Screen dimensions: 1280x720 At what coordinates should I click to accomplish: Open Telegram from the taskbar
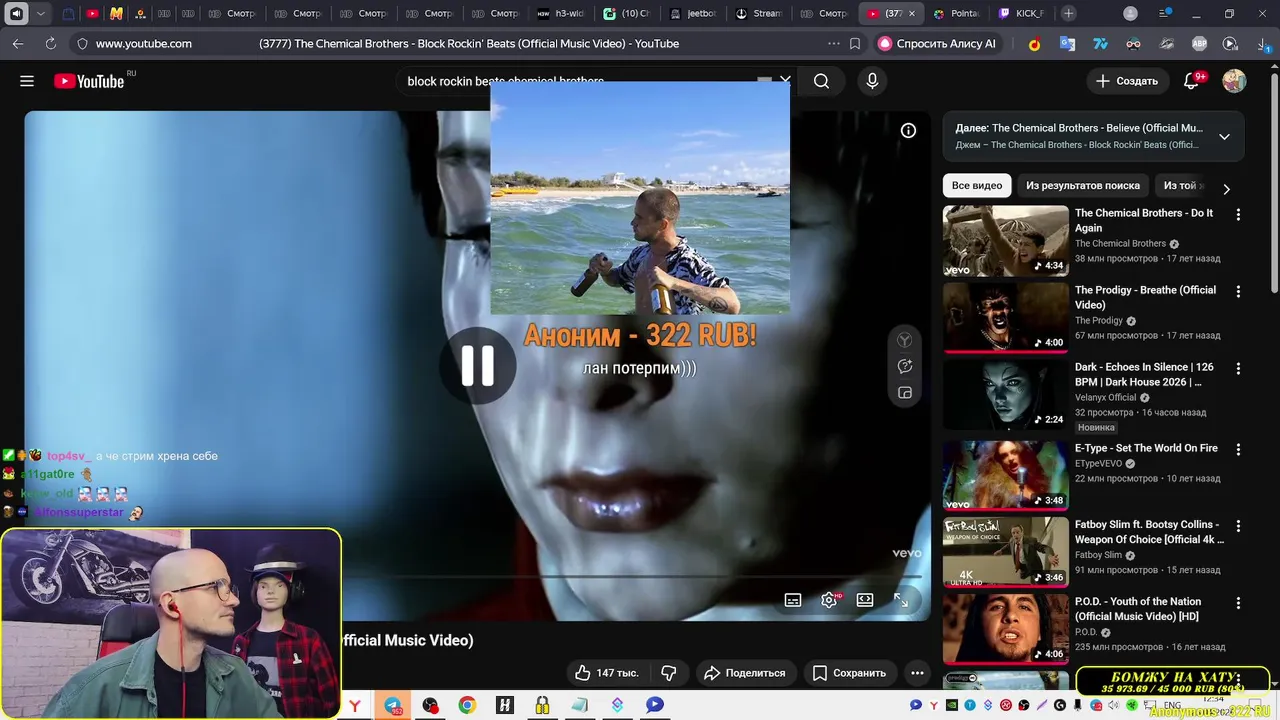click(x=393, y=705)
